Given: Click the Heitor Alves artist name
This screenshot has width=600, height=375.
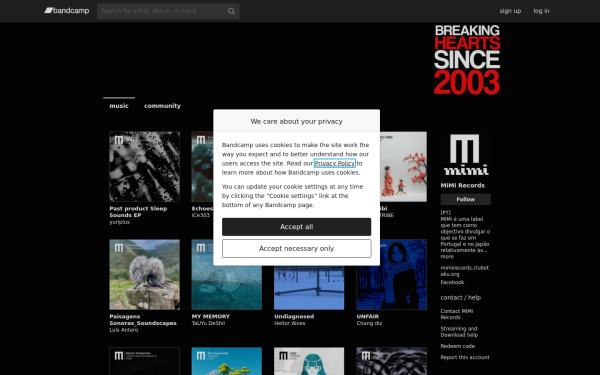Looking at the screenshot, I should pos(290,323).
